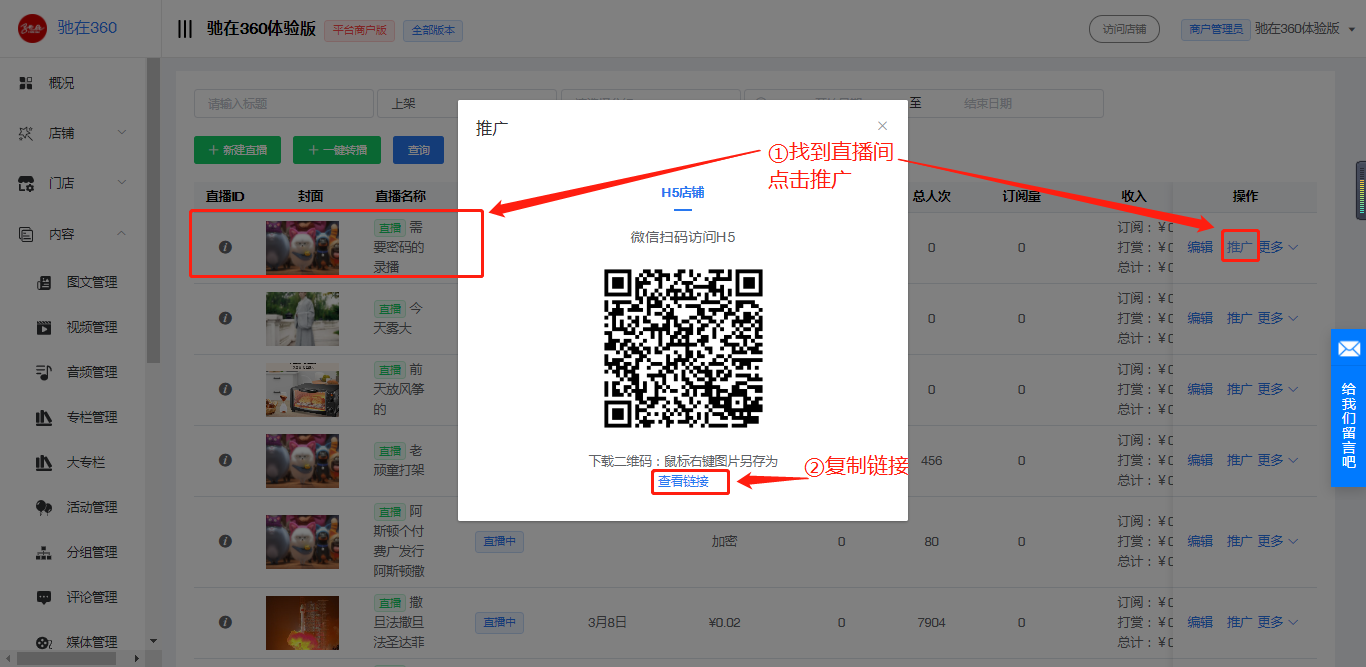This screenshot has height=667, width=1366.
Task: Click the 查询 button
Action: pyautogui.click(x=418, y=150)
